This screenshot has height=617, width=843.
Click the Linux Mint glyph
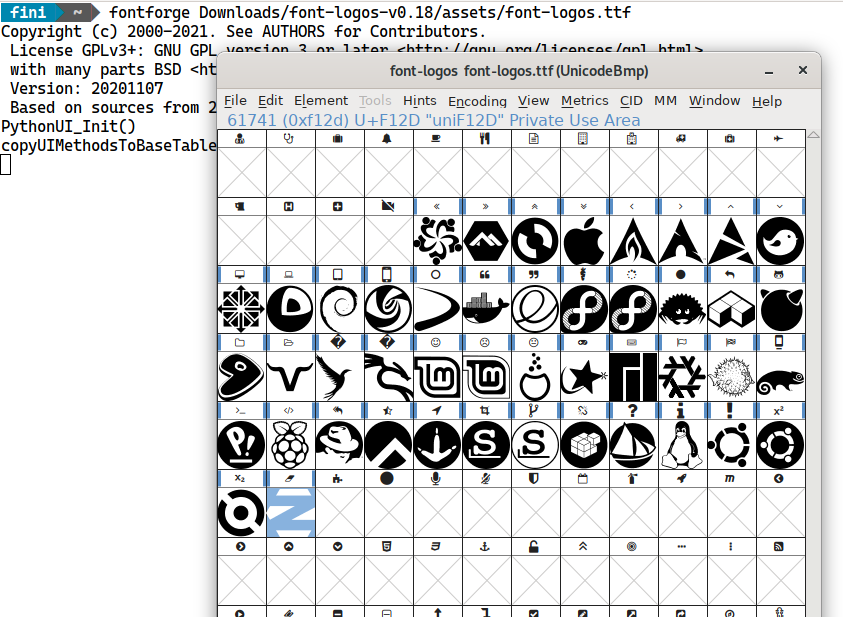(439, 378)
